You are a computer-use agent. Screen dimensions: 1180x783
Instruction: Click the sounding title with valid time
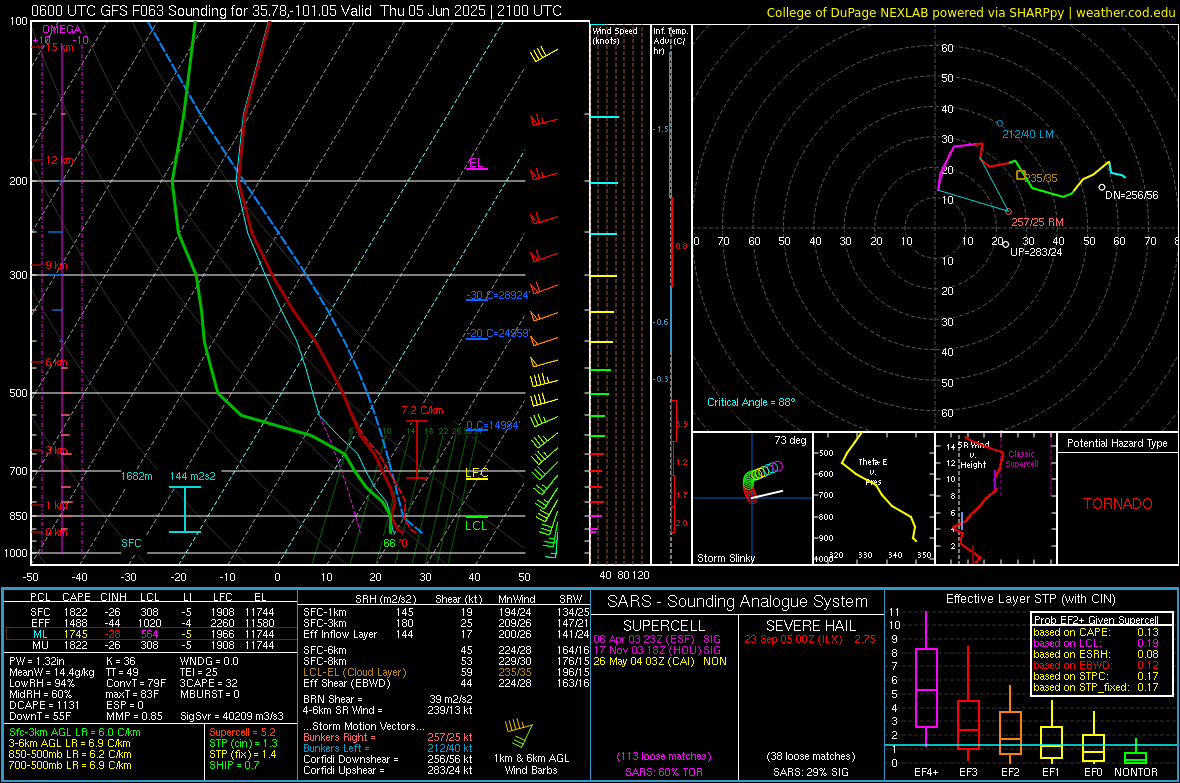[297, 11]
